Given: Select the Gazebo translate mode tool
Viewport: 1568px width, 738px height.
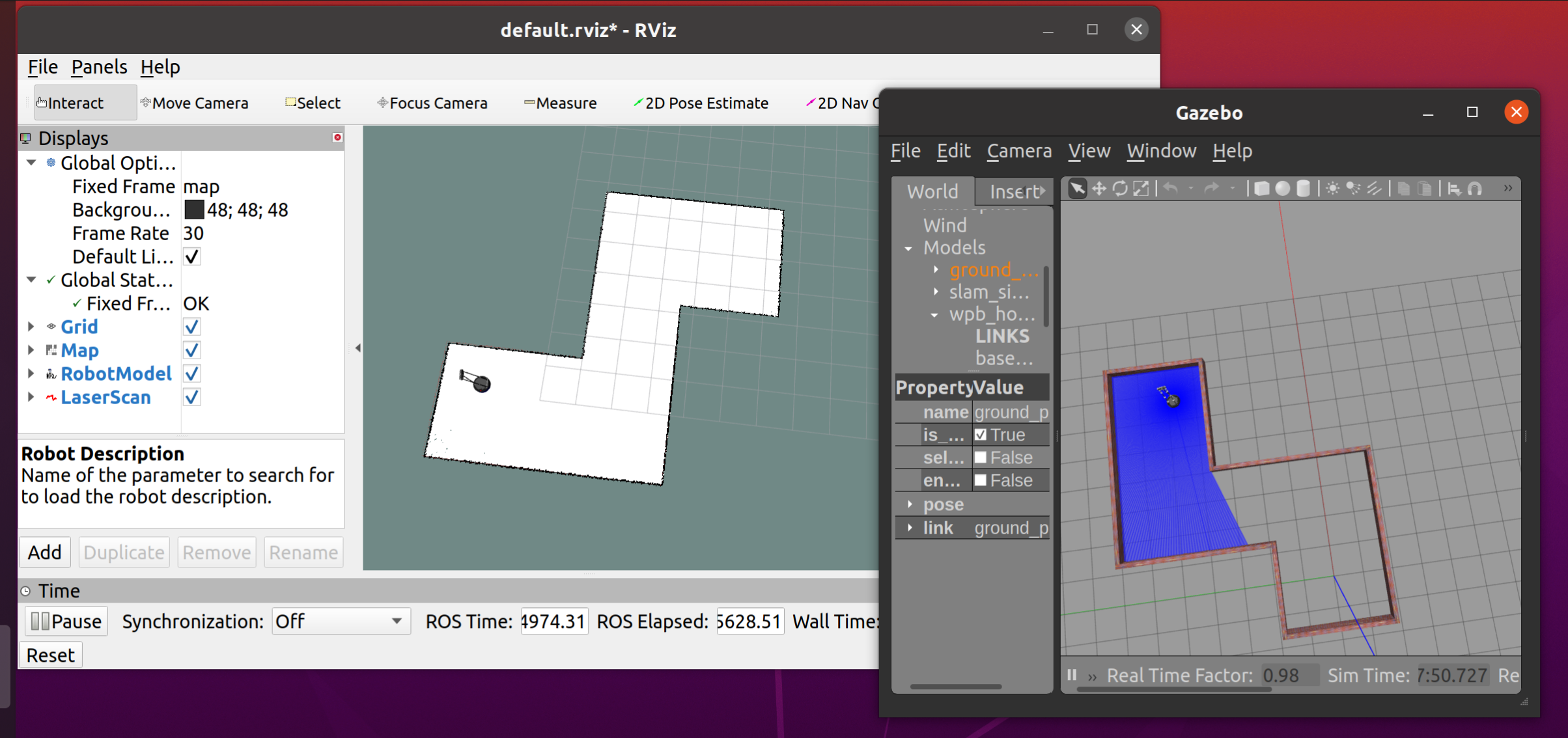Looking at the screenshot, I should [1099, 189].
